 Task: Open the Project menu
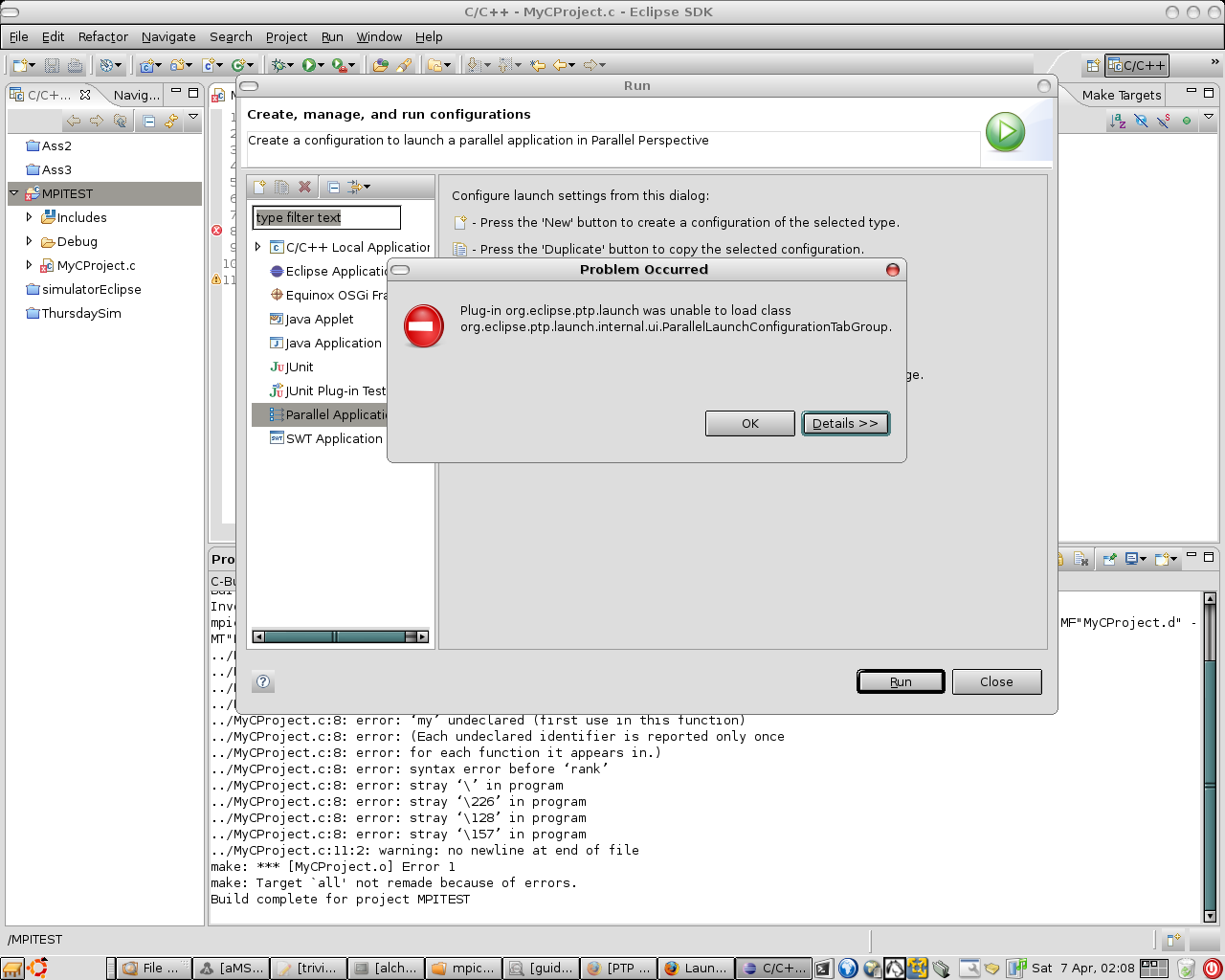coord(286,36)
